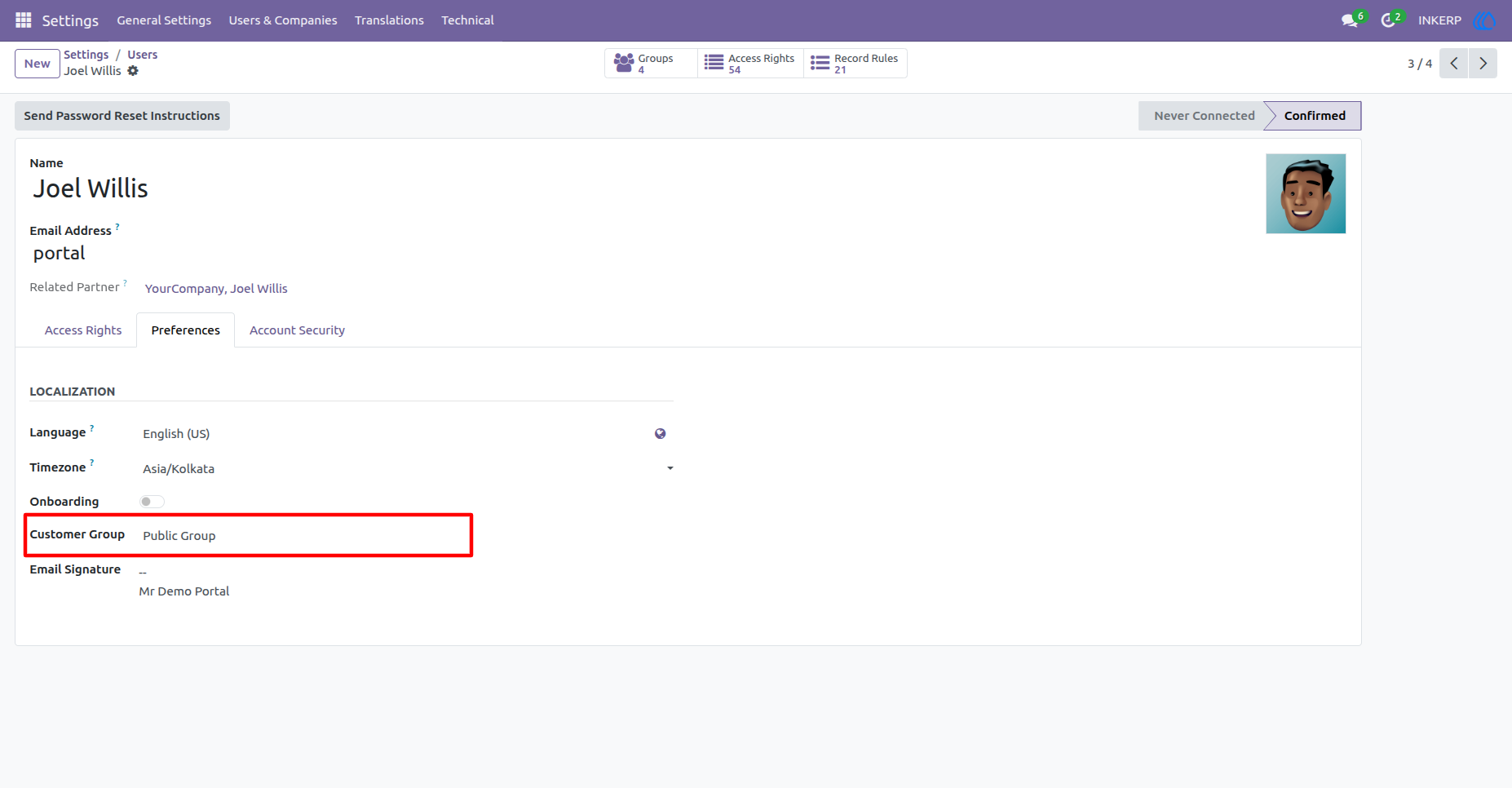The width and height of the screenshot is (1512, 788).
Task: Open the YourCompany, Joel Willis partner link
Action: pos(216,289)
